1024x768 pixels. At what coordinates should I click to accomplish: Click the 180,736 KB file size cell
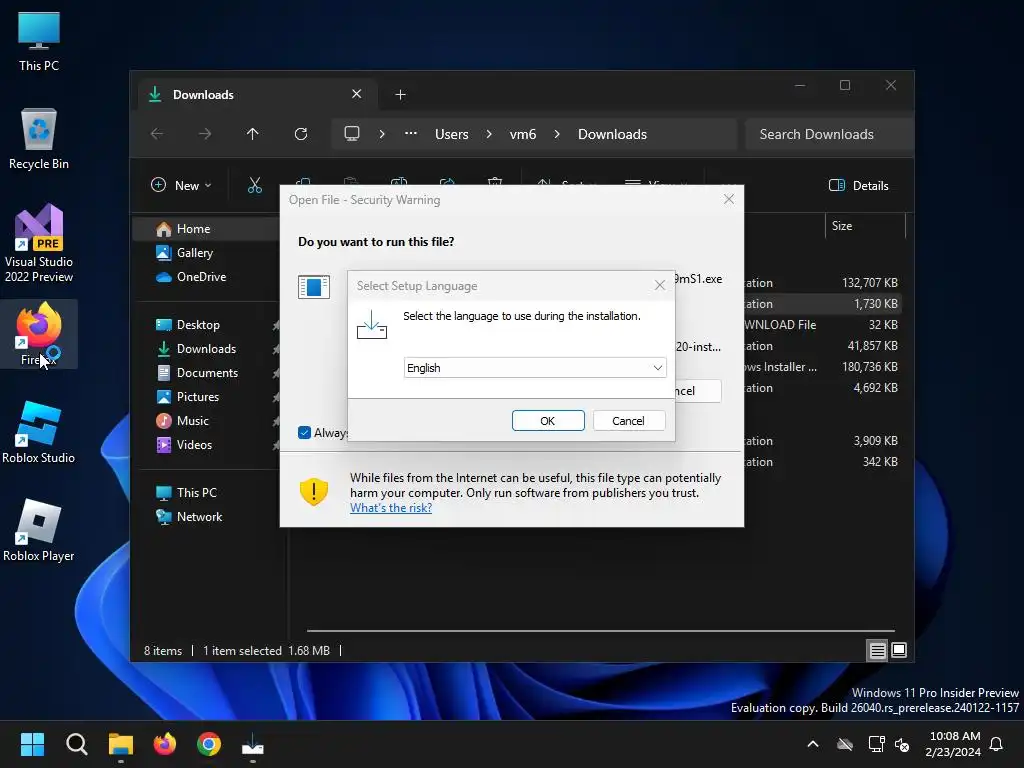tap(870, 367)
